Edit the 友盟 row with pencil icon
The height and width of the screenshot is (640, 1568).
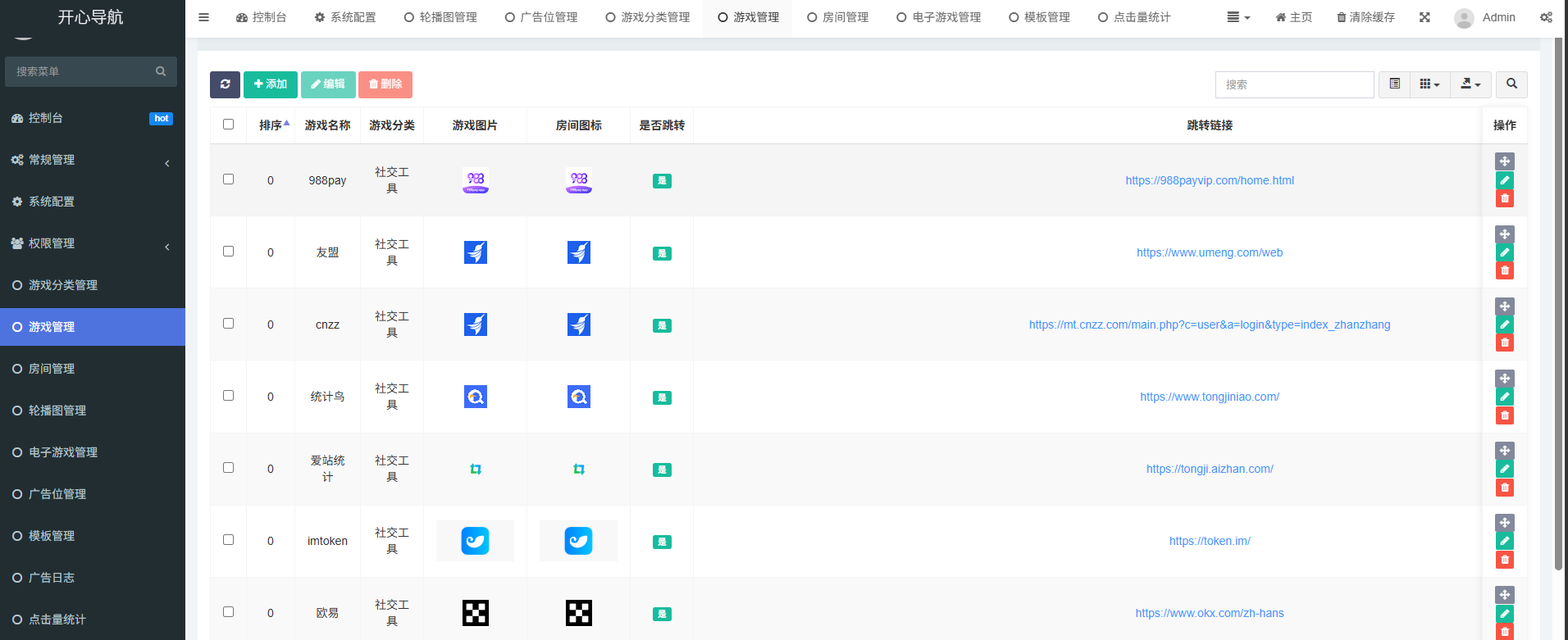coord(1505,252)
